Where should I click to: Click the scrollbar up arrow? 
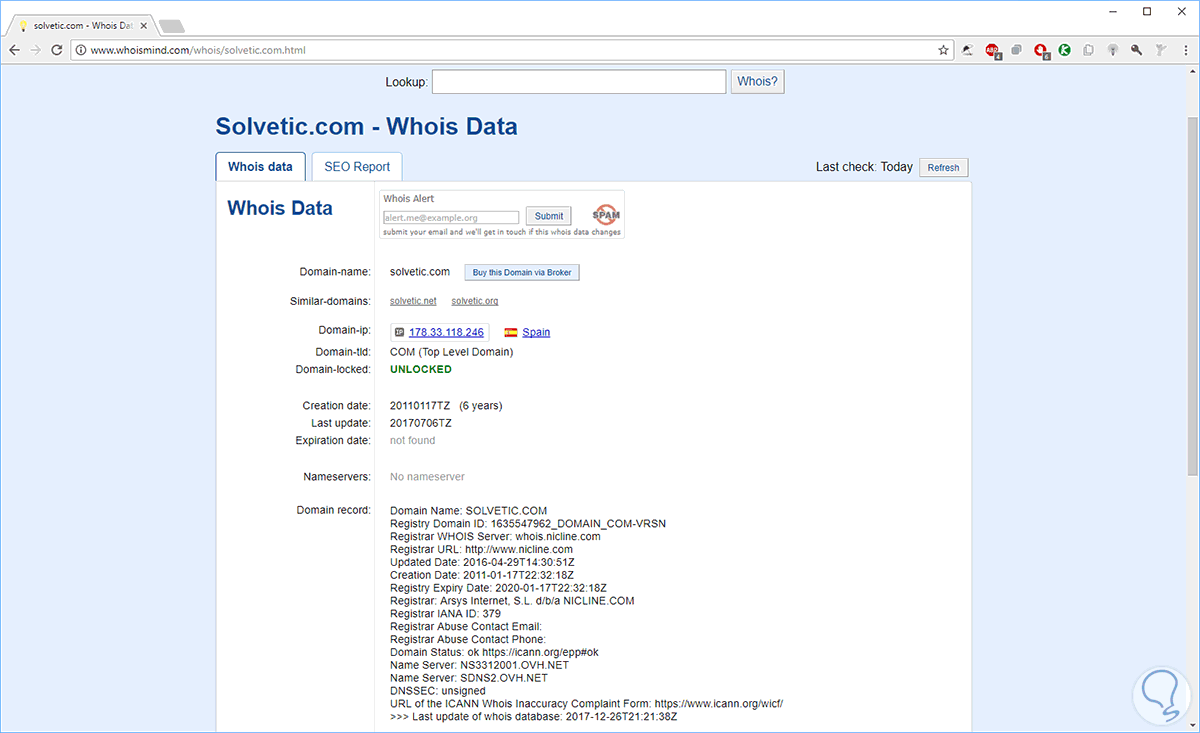(x=1191, y=73)
